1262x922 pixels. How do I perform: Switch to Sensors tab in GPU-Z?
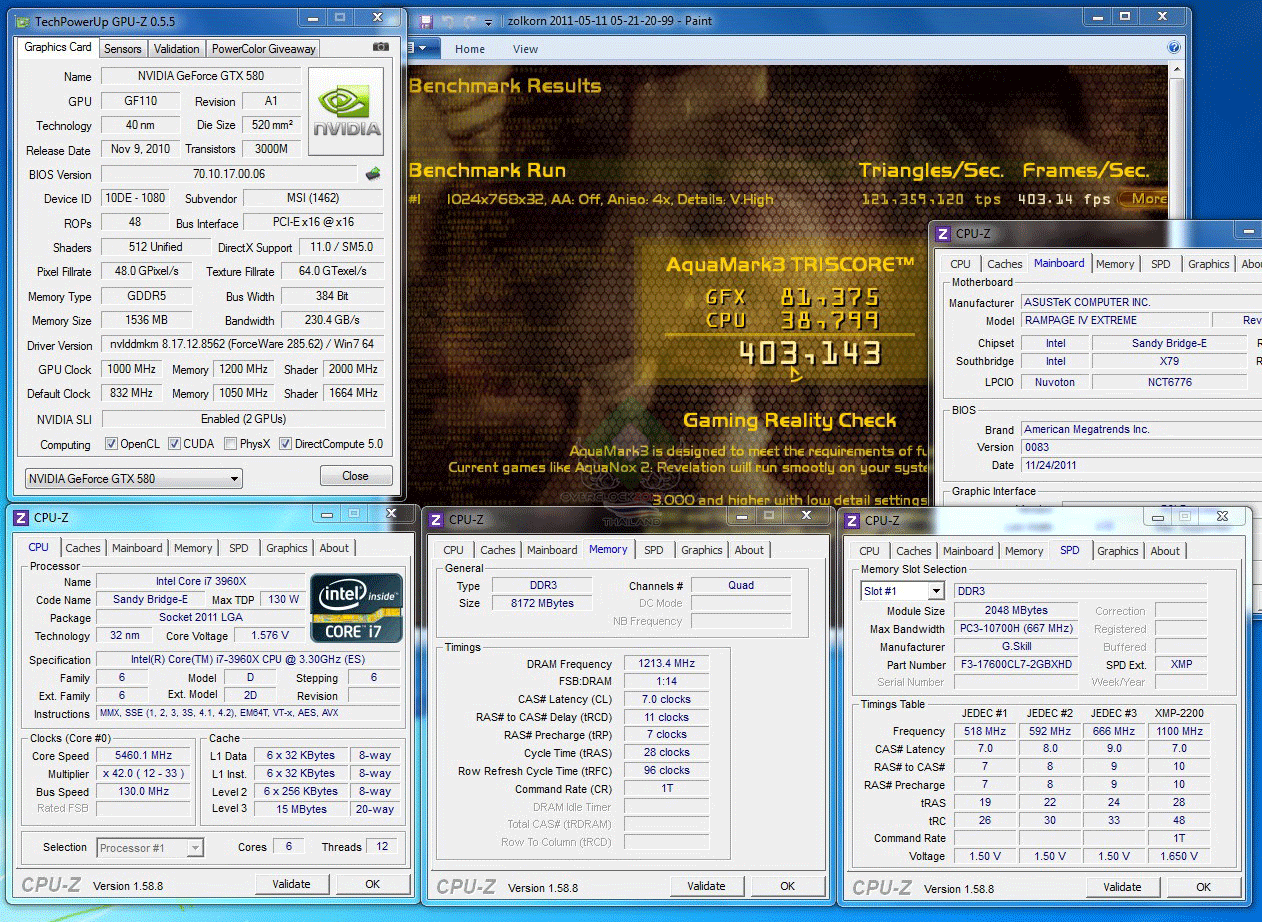123,48
